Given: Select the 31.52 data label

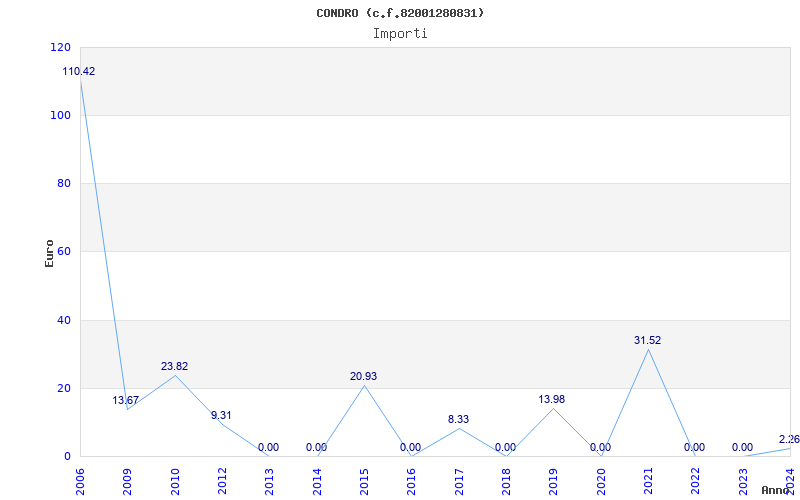Looking at the screenshot, I should [647, 340].
